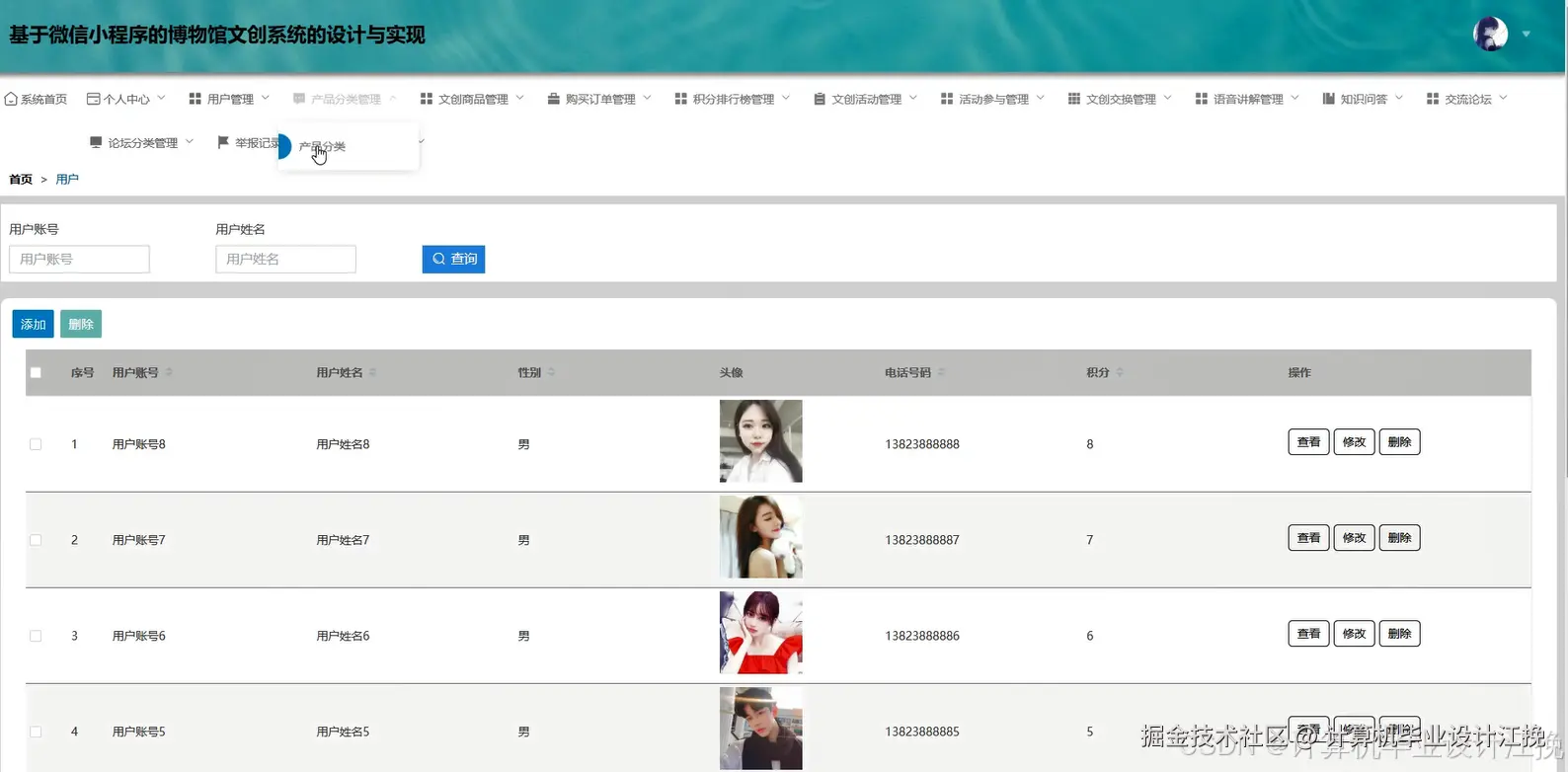Image resolution: width=1568 pixels, height=772 pixels.
Task: Click phone number 13823888887
Action: (922, 540)
